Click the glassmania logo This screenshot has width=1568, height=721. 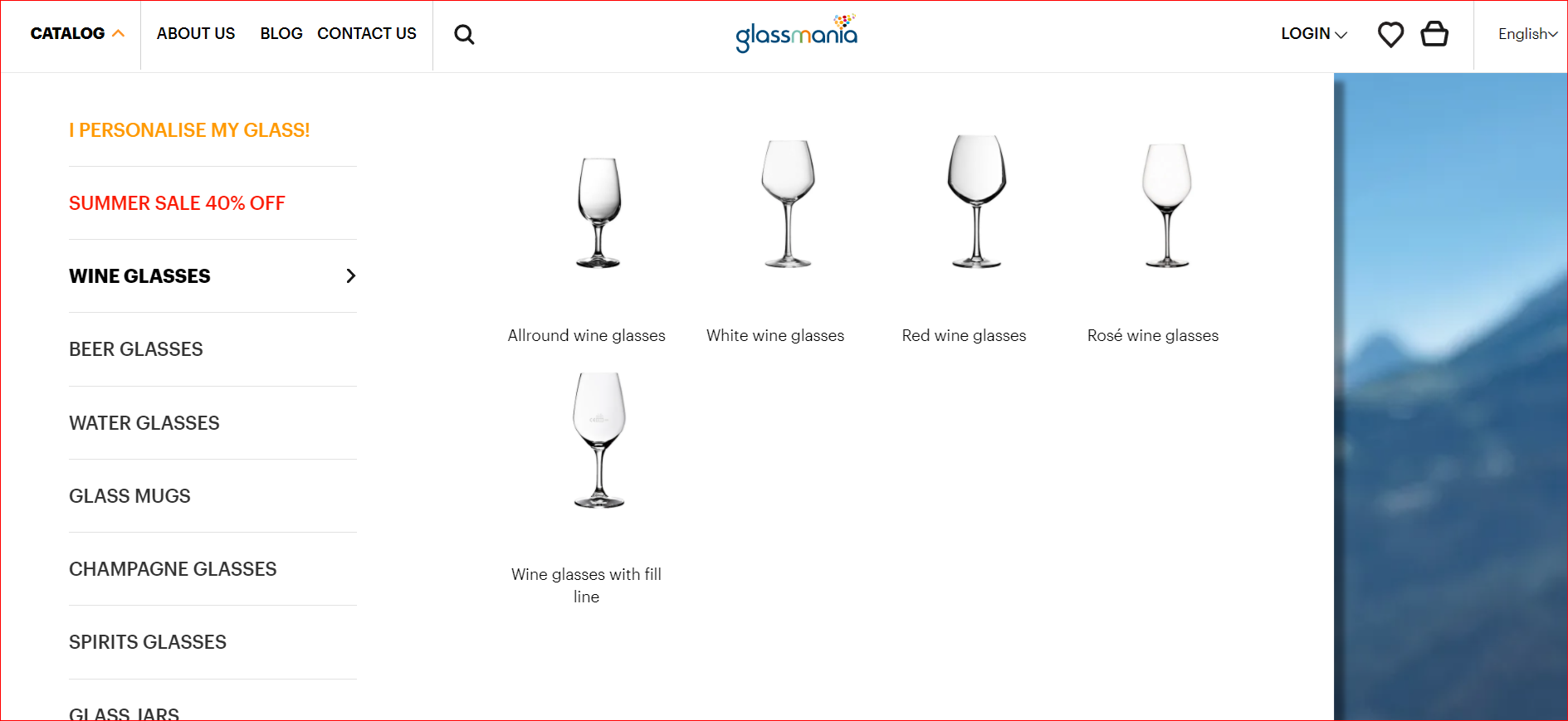click(796, 33)
